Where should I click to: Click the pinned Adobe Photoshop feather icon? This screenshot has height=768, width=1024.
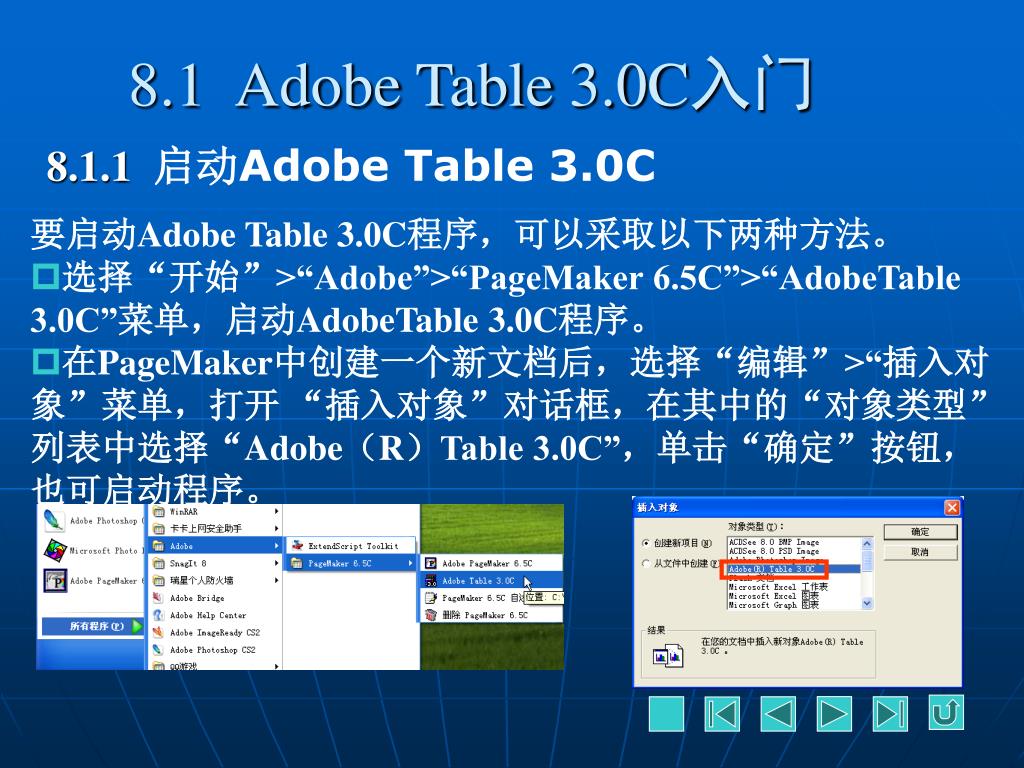coord(54,520)
